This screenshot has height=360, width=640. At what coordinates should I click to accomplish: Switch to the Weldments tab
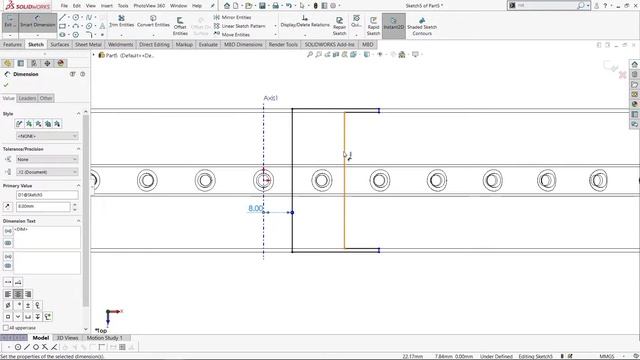(x=120, y=44)
